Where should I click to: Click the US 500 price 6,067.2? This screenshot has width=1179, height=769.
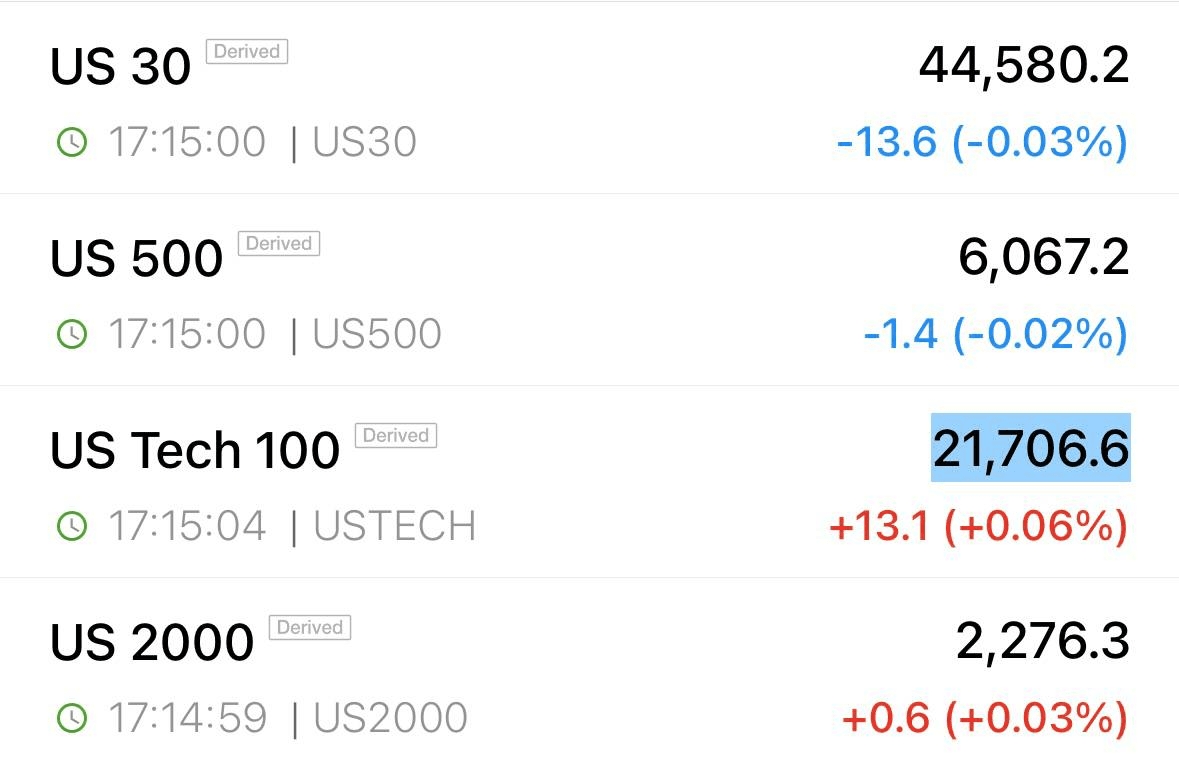point(1044,257)
